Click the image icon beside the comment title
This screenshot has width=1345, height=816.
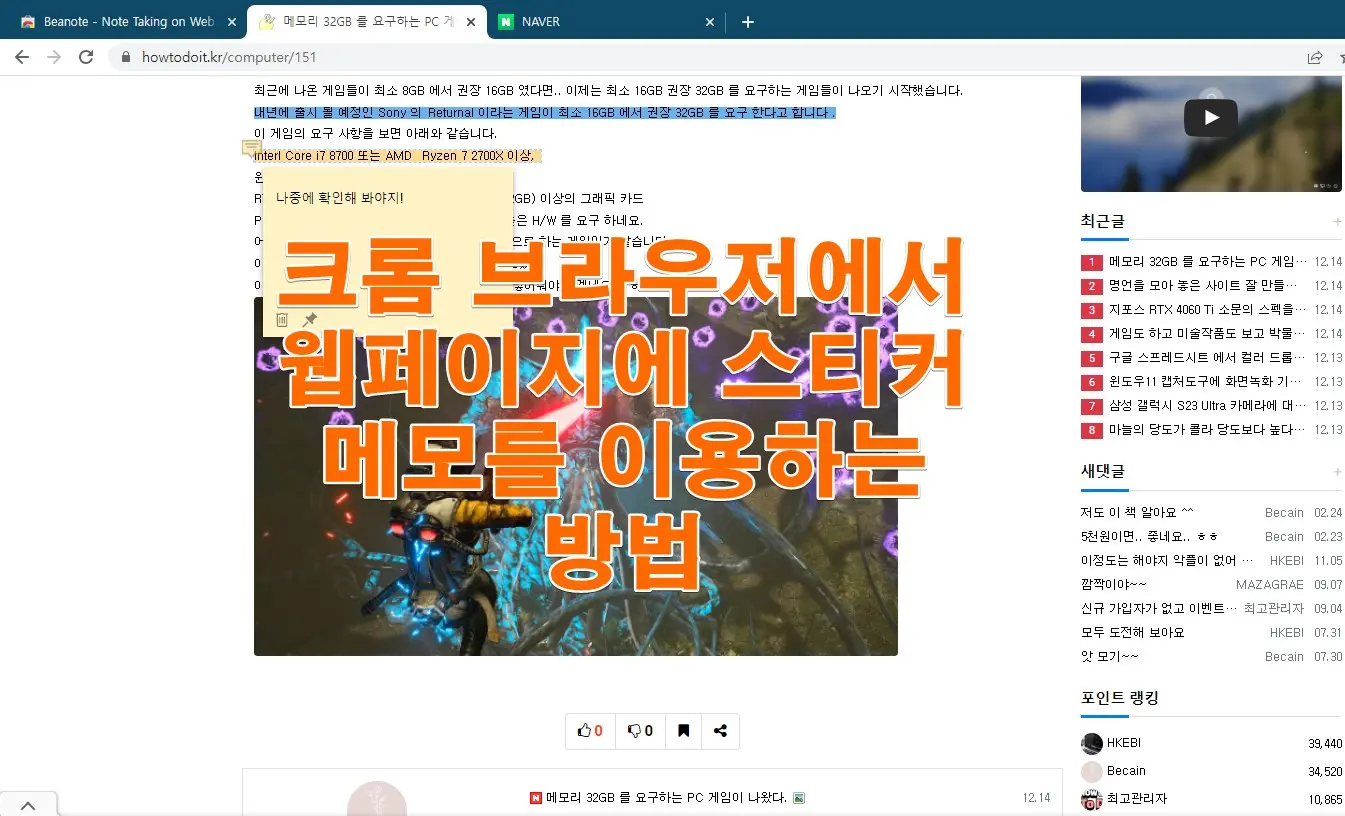[797, 797]
